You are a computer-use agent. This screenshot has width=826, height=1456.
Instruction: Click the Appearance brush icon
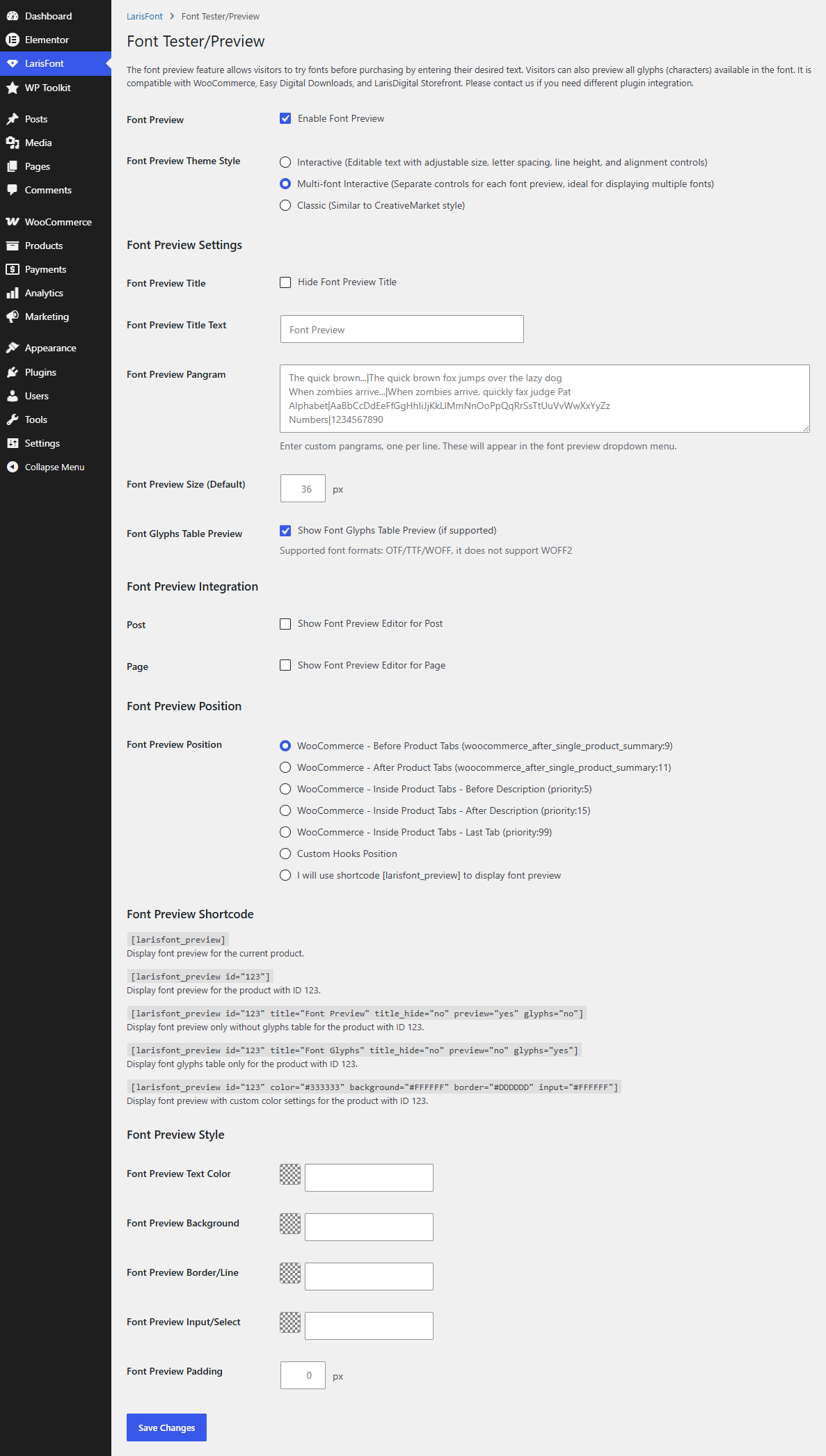[13, 348]
